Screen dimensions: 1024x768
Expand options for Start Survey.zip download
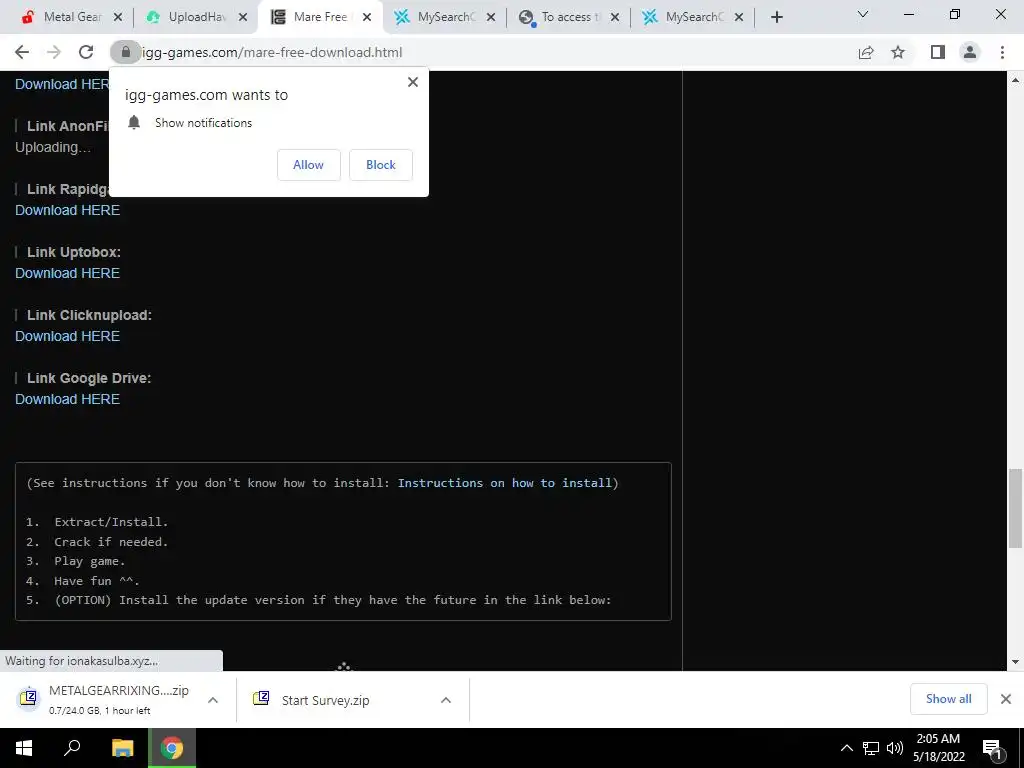tap(446, 700)
